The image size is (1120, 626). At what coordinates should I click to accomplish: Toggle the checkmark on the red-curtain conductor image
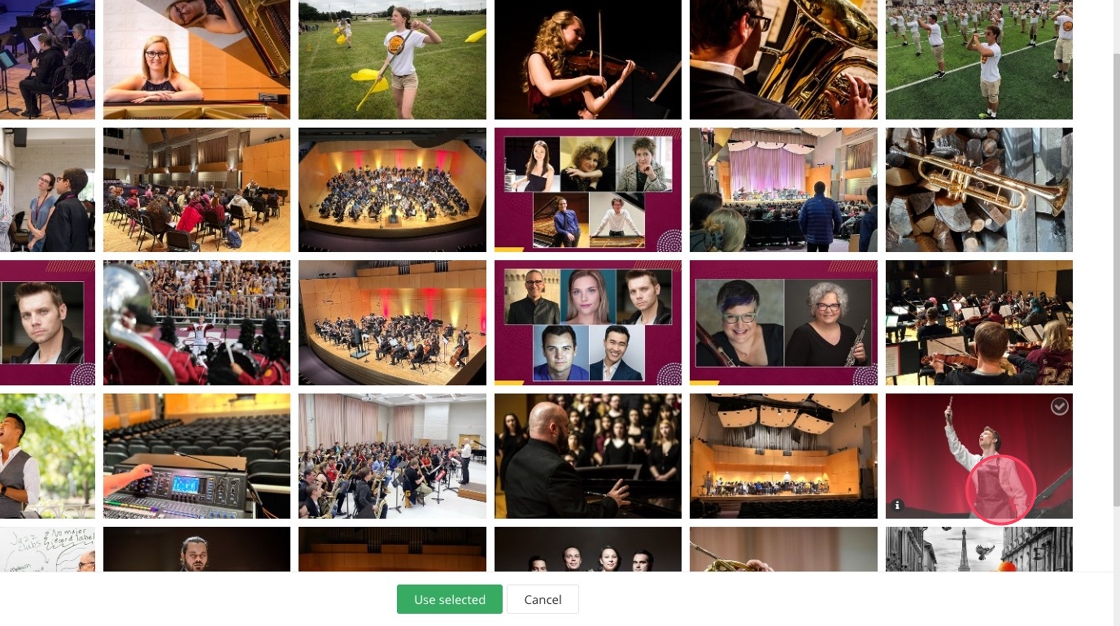click(1059, 407)
